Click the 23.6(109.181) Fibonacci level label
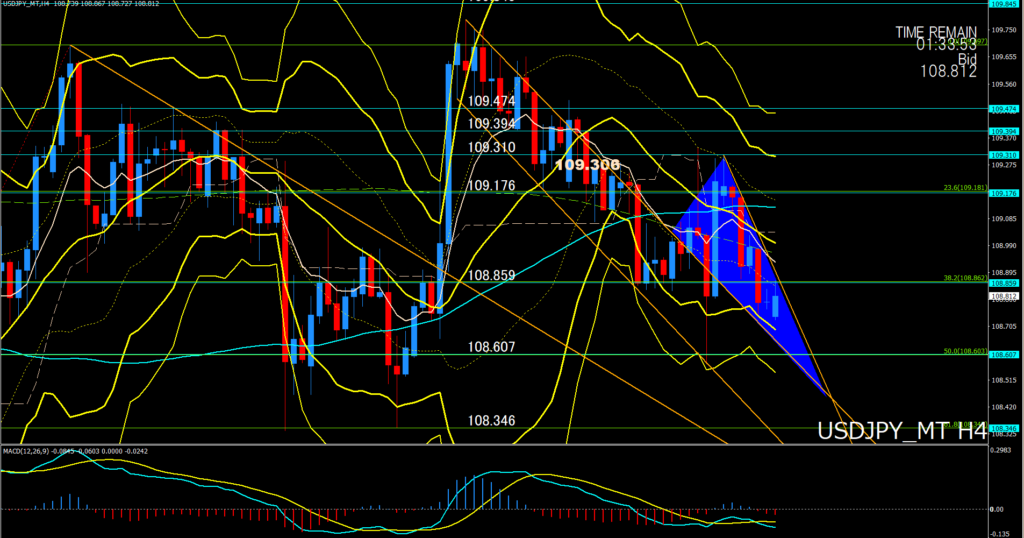 tap(965, 188)
